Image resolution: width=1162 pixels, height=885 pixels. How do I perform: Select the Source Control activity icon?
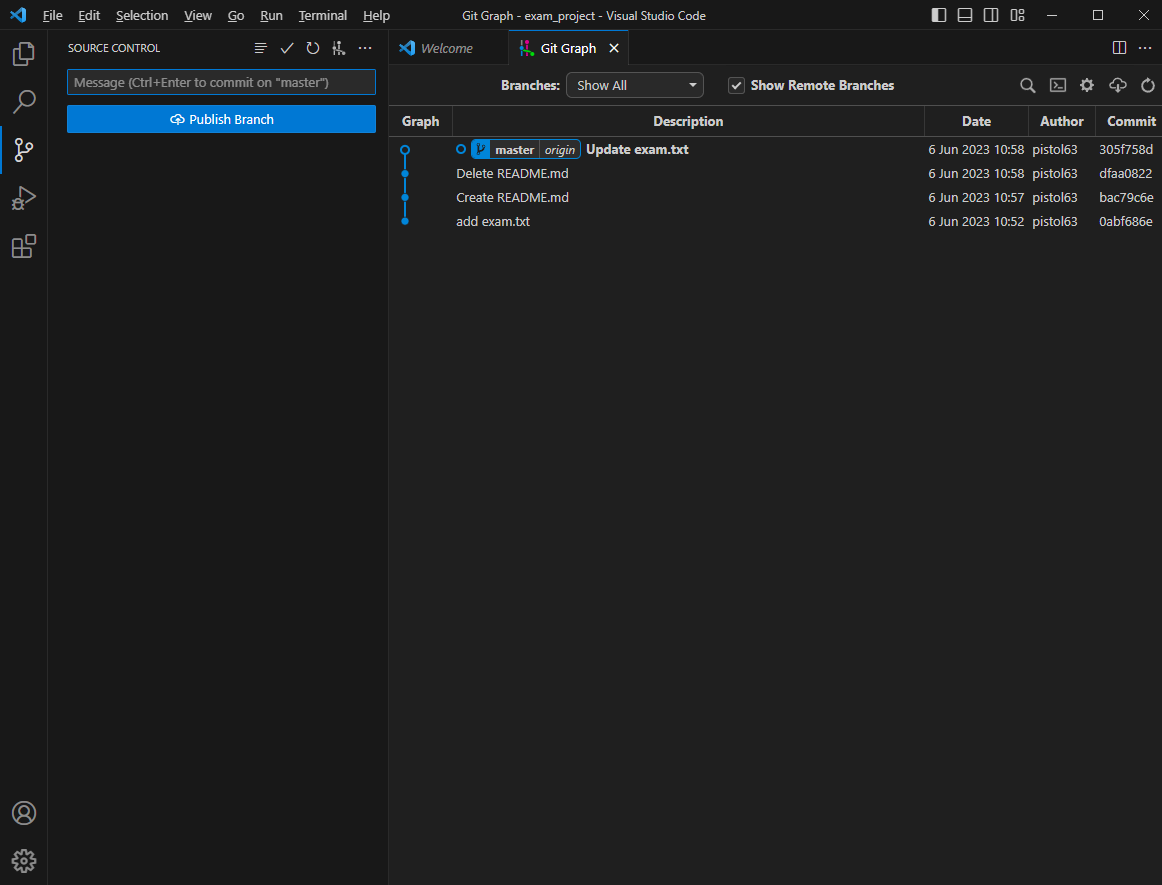[24, 150]
